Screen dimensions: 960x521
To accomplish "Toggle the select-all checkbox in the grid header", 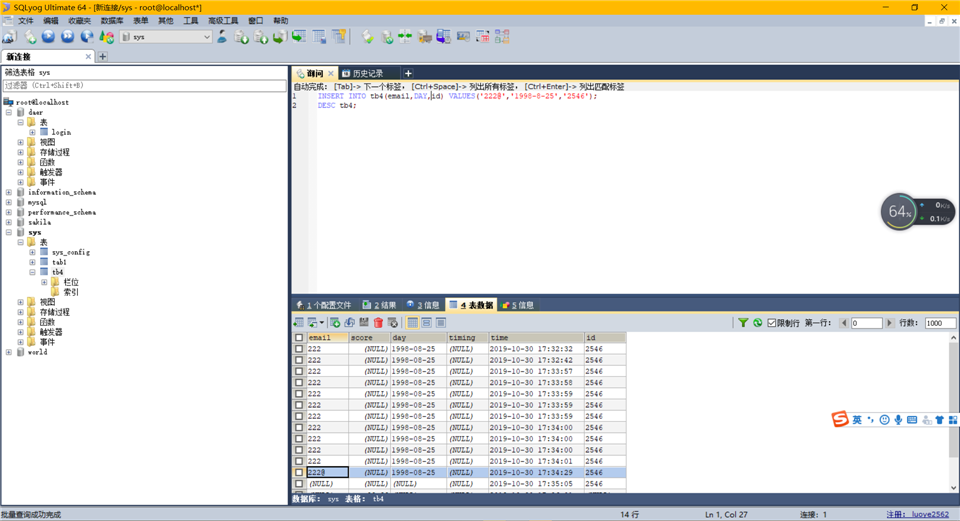I will click(x=299, y=338).
